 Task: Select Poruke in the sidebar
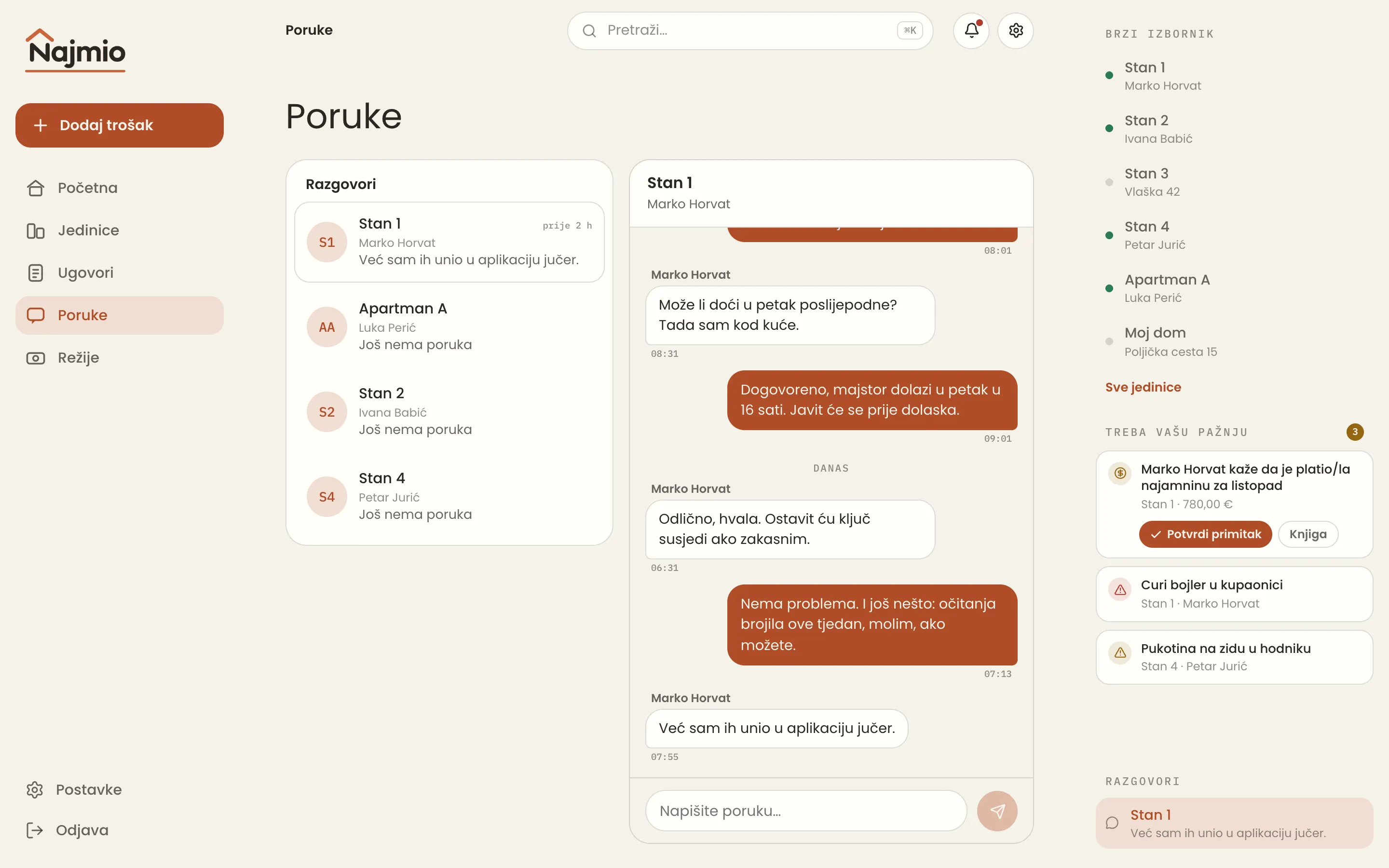(x=120, y=315)
